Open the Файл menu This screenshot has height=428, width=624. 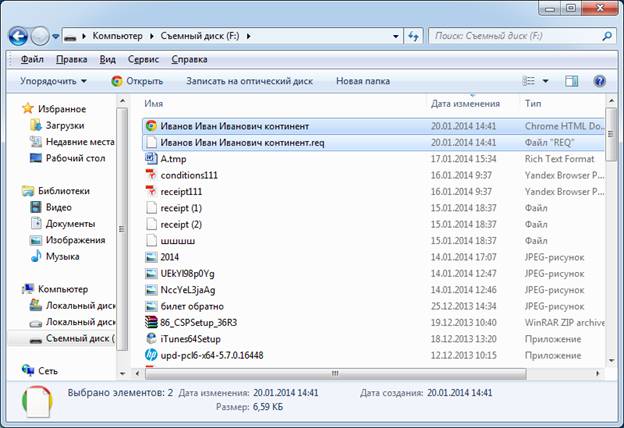tap(31, 59)
